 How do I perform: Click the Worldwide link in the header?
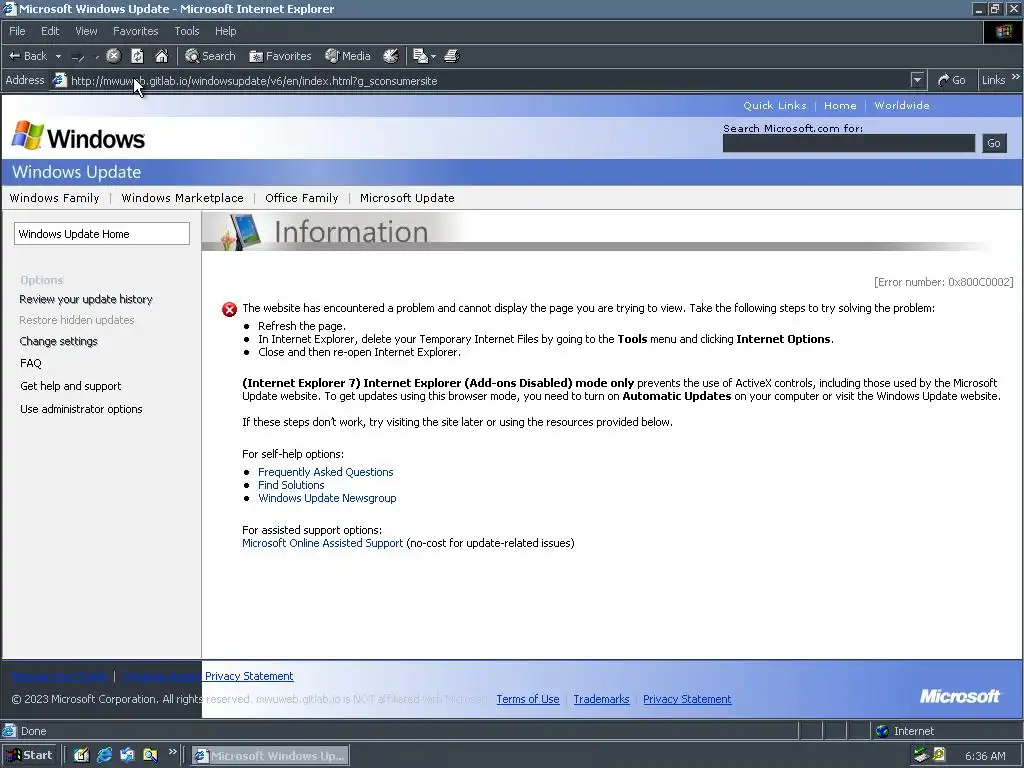902,105
